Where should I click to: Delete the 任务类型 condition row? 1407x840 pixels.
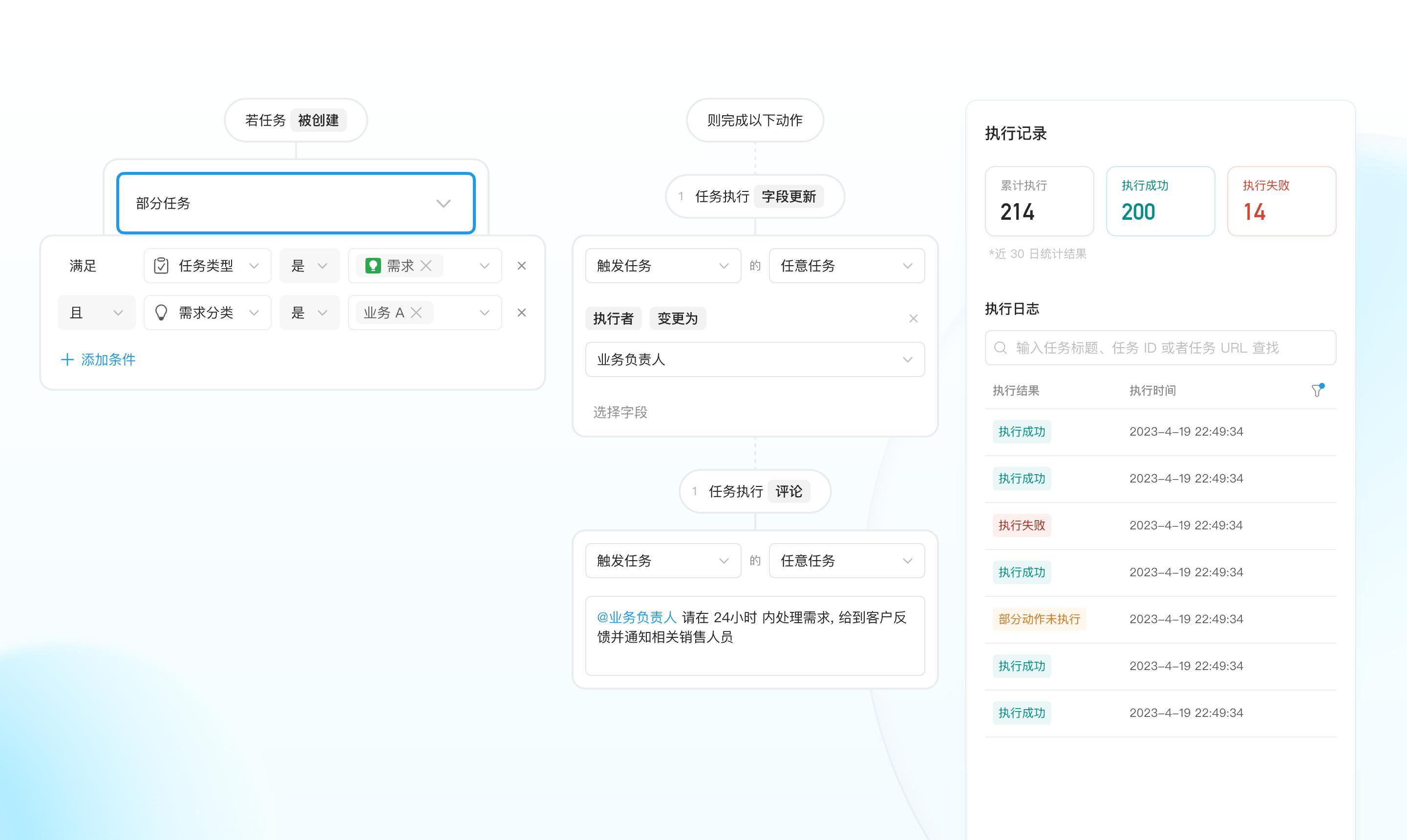click(521, 266)
